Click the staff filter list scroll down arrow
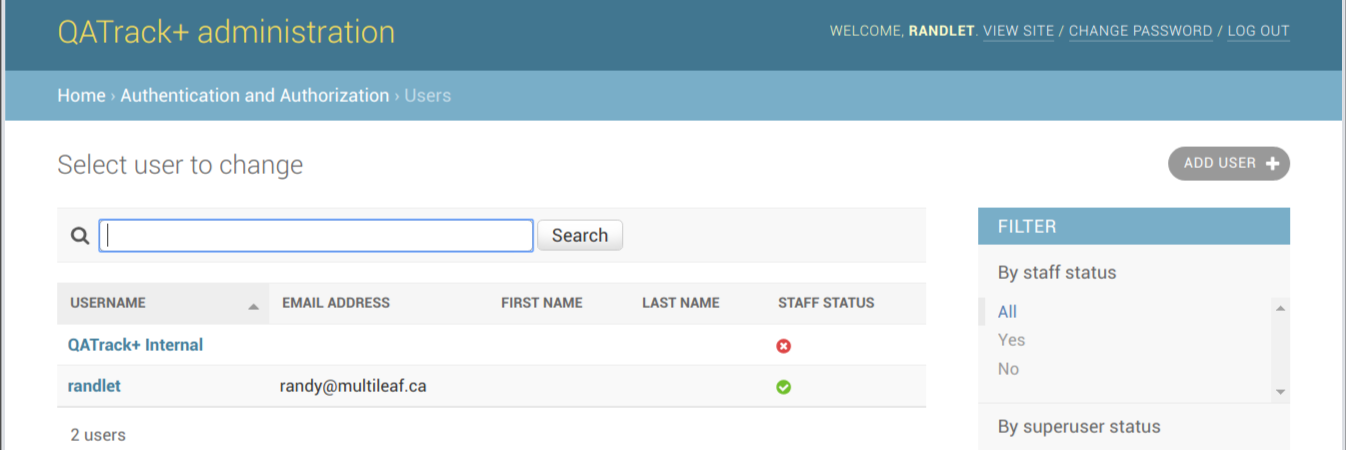Viewport: 1346px width, 450px height. [1280, 392]
